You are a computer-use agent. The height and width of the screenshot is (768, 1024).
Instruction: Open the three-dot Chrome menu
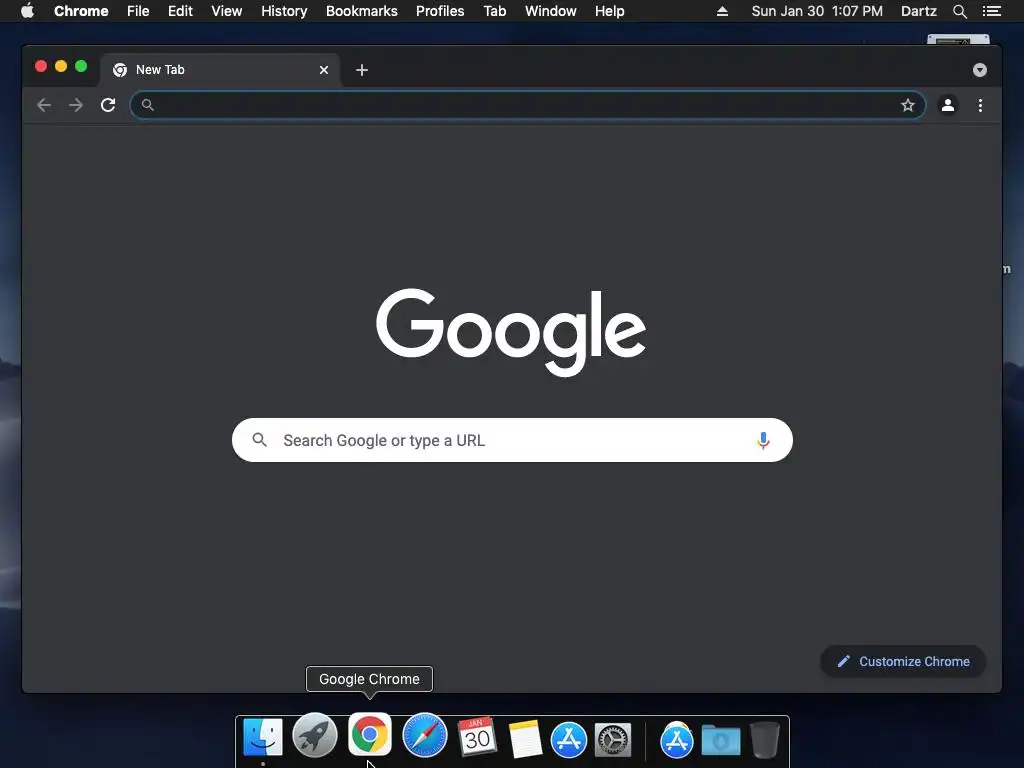980,105
